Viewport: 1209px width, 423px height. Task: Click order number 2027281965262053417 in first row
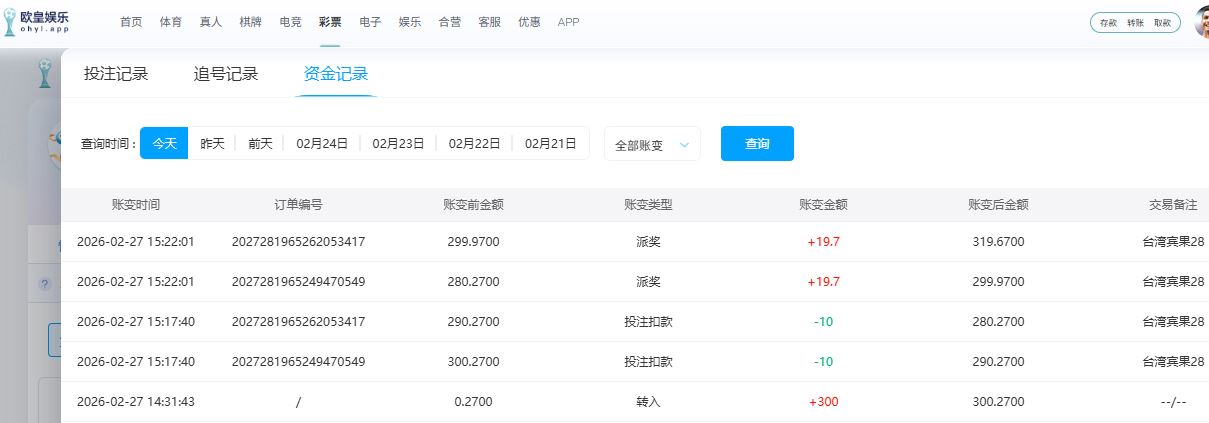coord(298,242)
